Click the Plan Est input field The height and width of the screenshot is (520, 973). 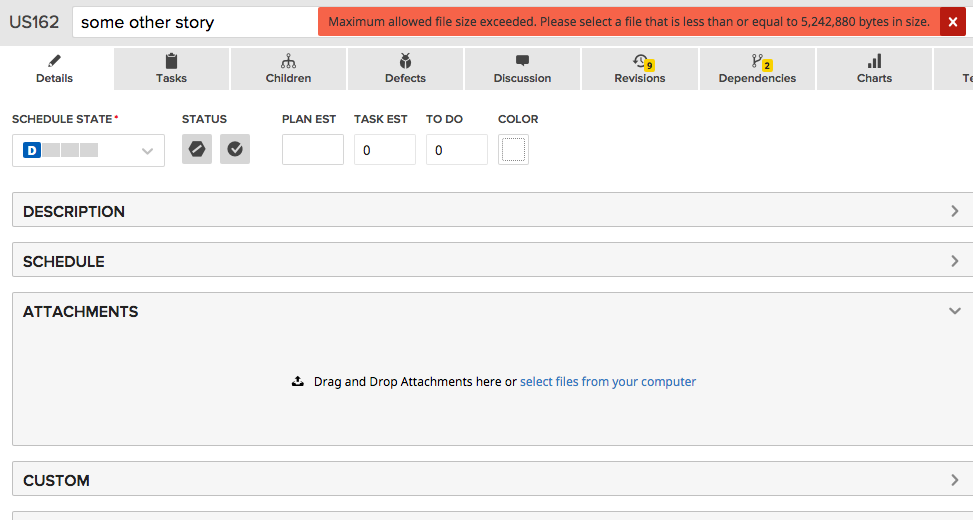click(312, 150)
